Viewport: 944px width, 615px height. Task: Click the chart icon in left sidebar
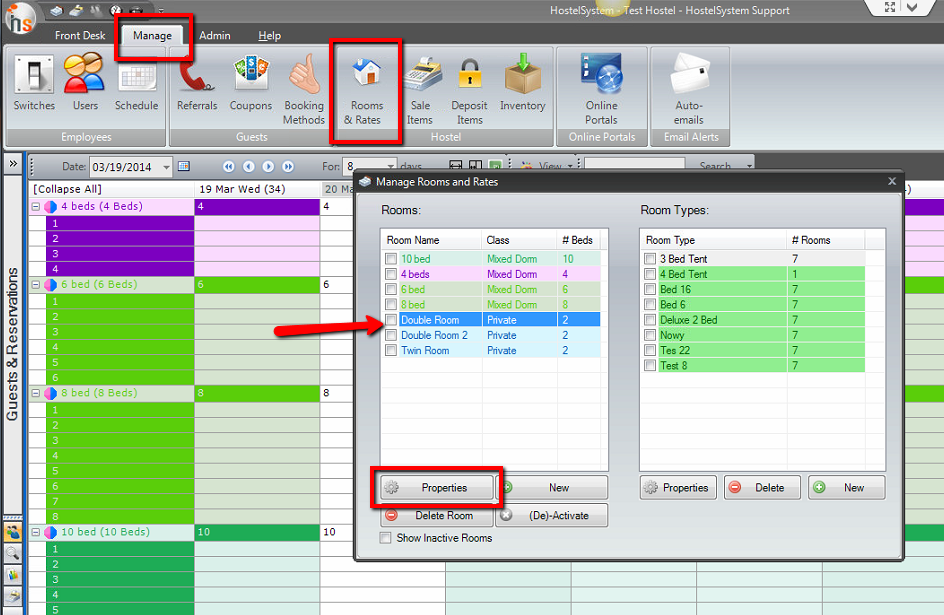pyautogui.click(x=13, y=574)
